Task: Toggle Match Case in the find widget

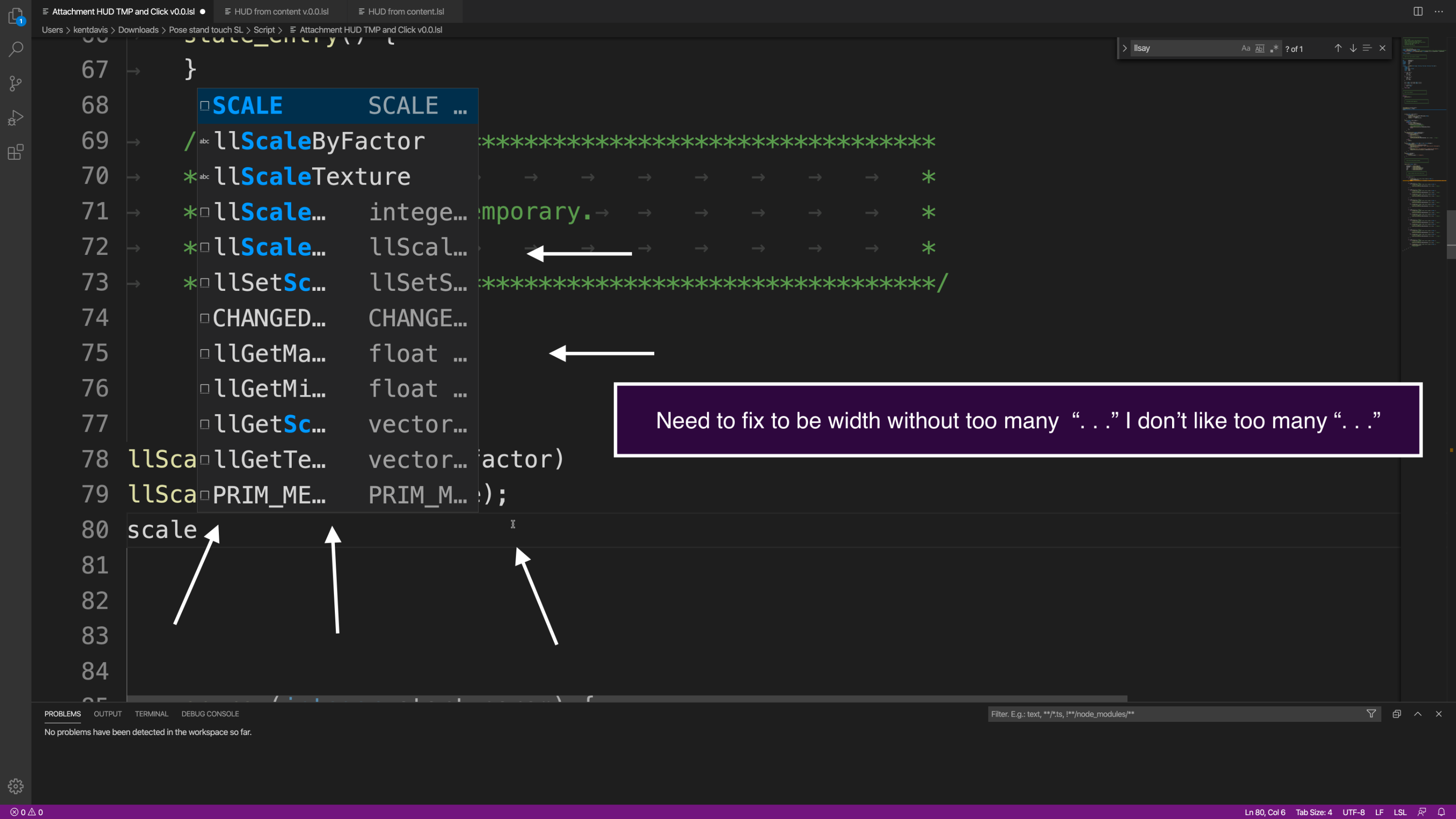Action: pyautogui.click(x=1245, y=48)
